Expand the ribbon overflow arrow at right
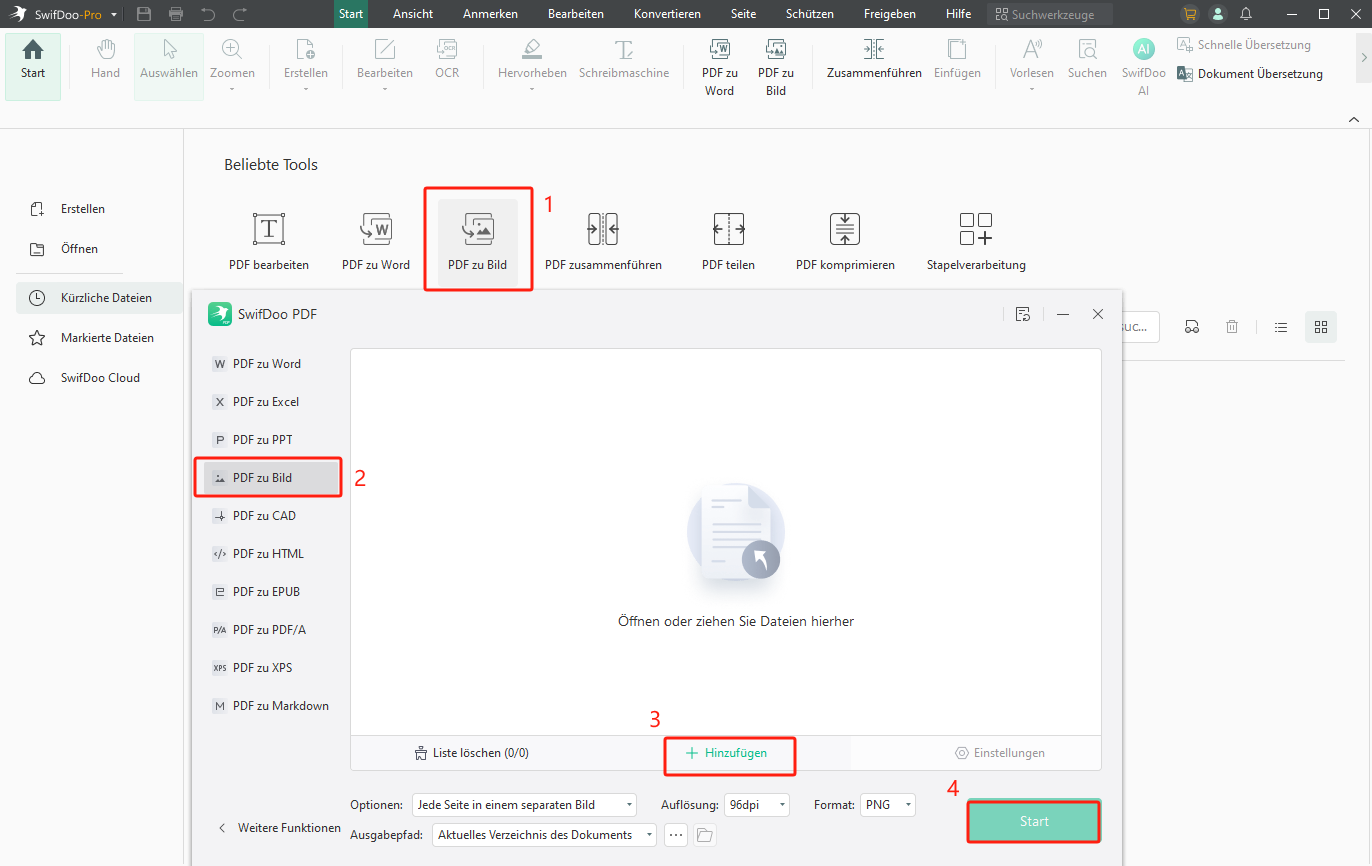This screenshot has height=866, width=1372. [x=1363, y=58]
